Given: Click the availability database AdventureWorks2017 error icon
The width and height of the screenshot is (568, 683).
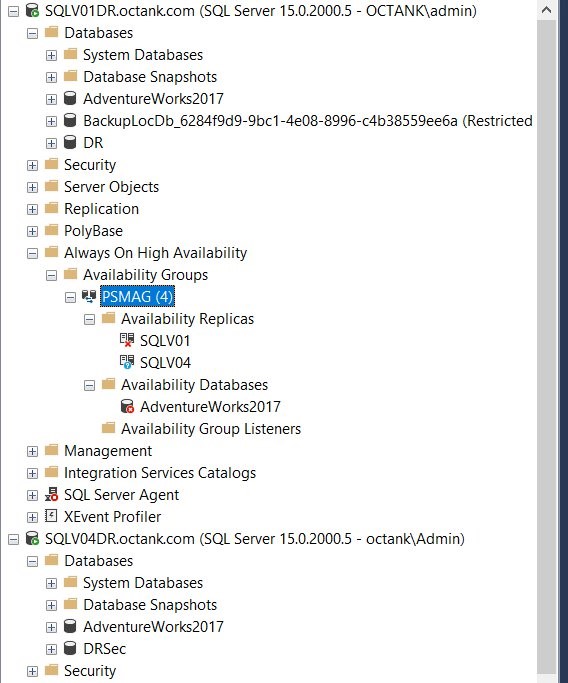Looking at the screenshot, I should (x=127, y=406).
